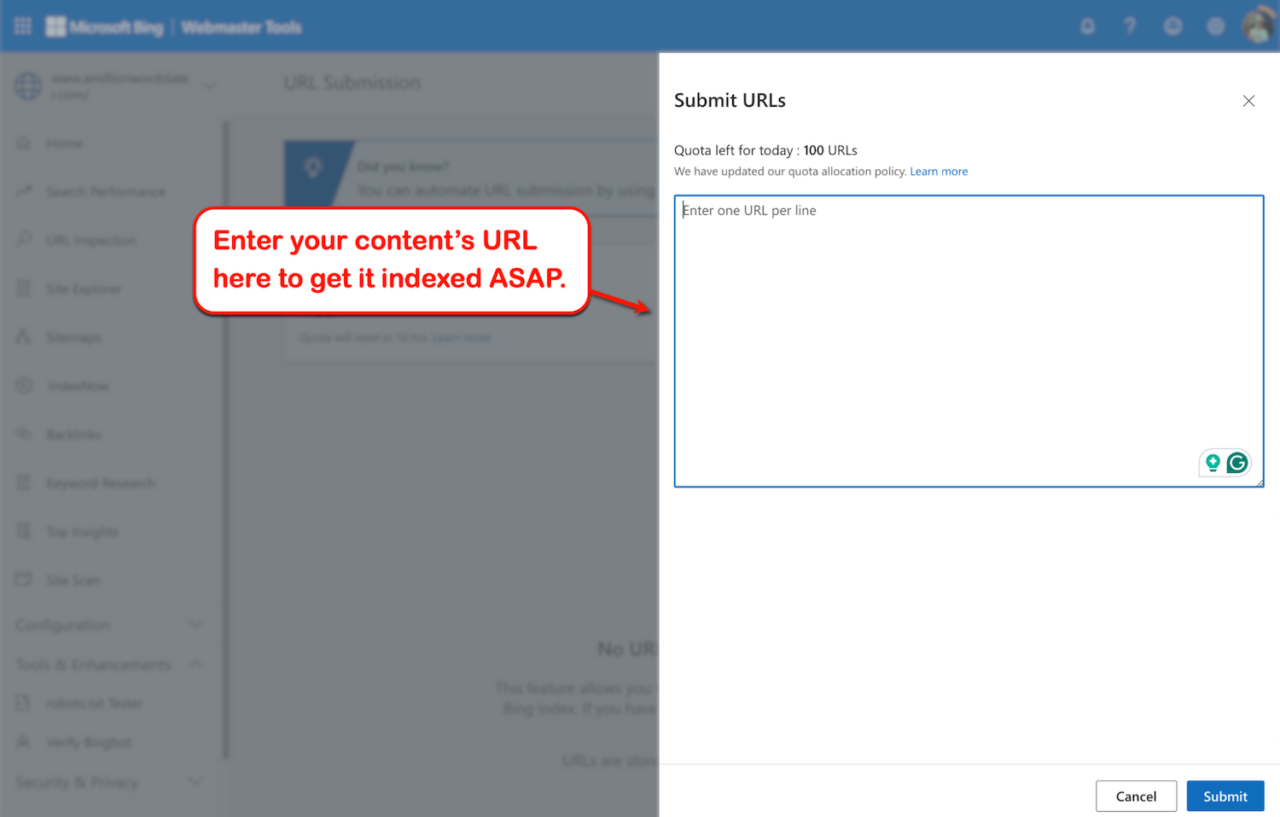
Task: Click the Grammarly icon in the textbox
Action: [x=1237, y=463]
